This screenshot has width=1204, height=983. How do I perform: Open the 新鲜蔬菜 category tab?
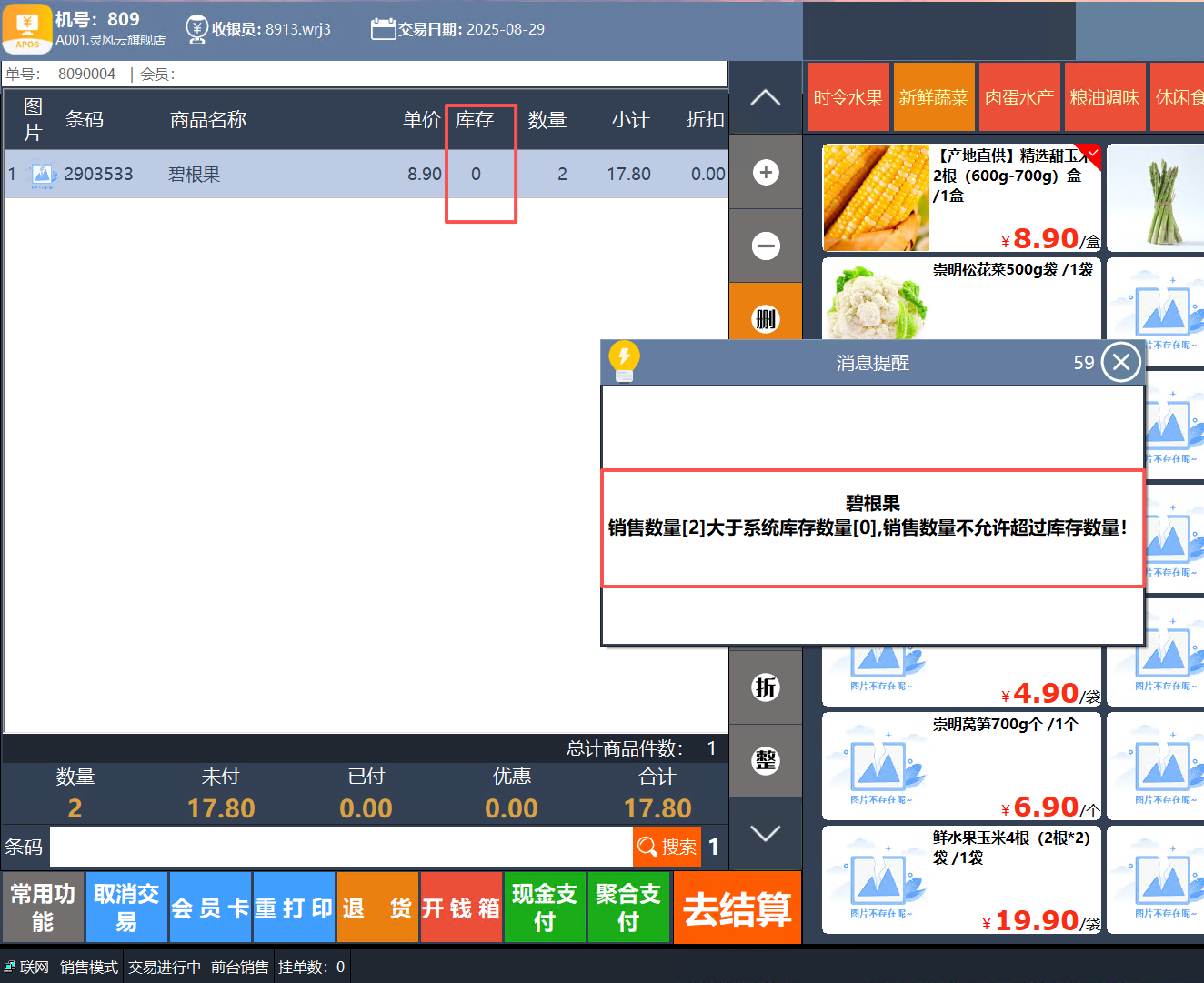[934, 96]
